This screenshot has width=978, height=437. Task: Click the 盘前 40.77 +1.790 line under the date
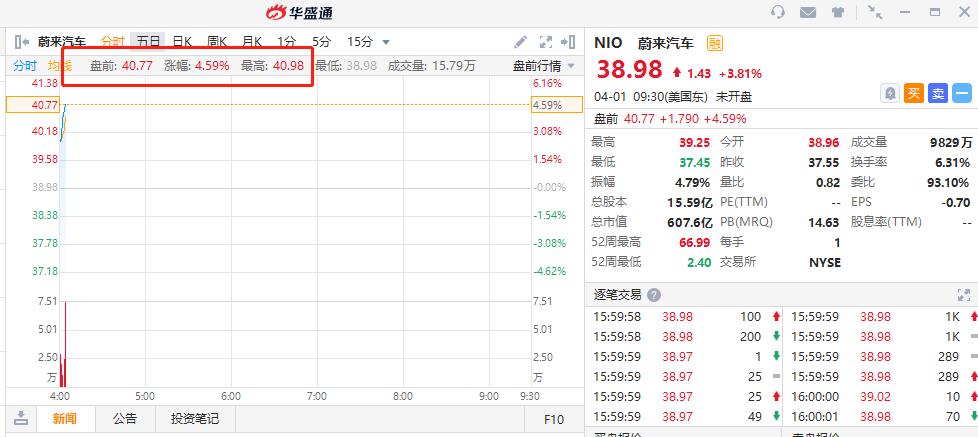tap(670, 118)
